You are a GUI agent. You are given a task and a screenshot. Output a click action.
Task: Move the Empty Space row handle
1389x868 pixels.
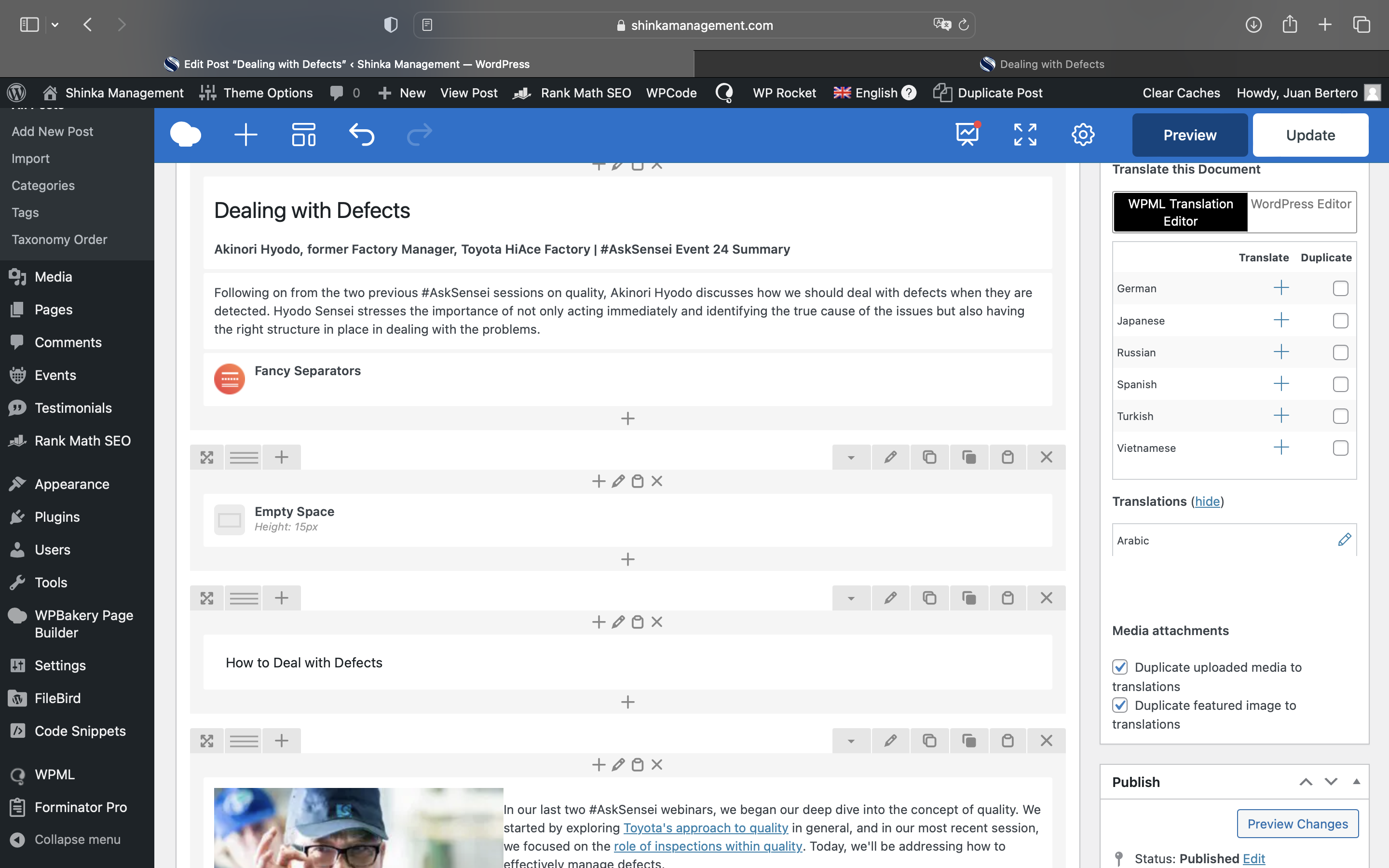(x=206, y=457)
